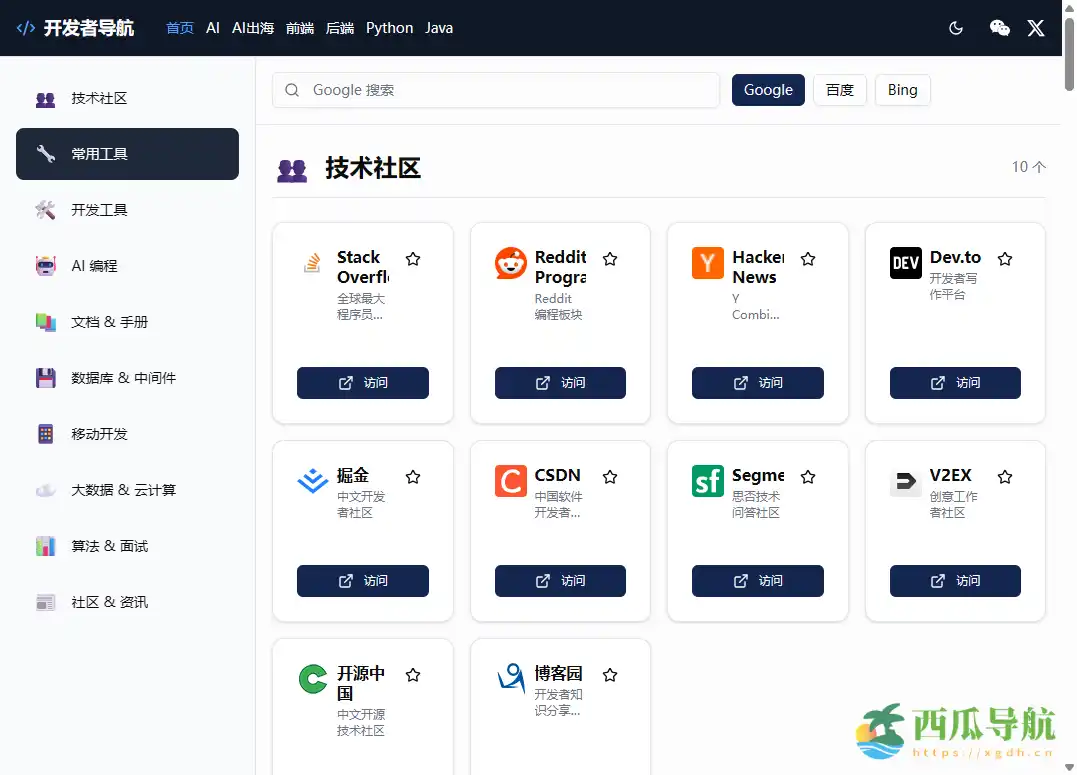Open the 技术社区 sidebar category
The image size is (1077, 775).
(x=127, y=98)
